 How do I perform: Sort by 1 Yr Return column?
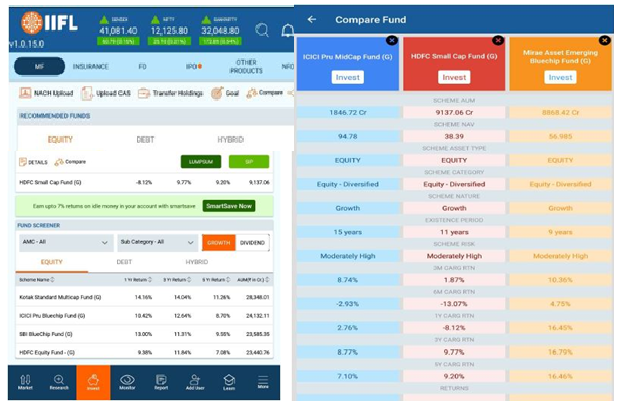[138, 280]
